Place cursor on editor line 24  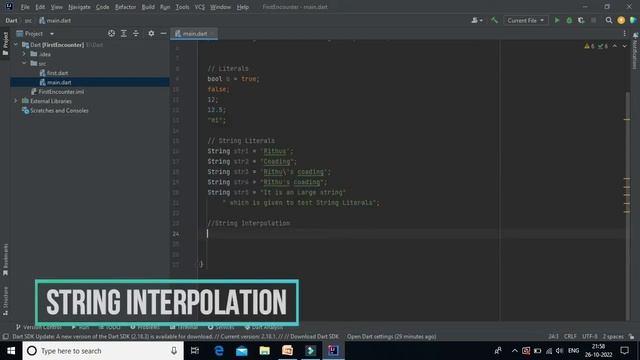[x=412, y=233]
